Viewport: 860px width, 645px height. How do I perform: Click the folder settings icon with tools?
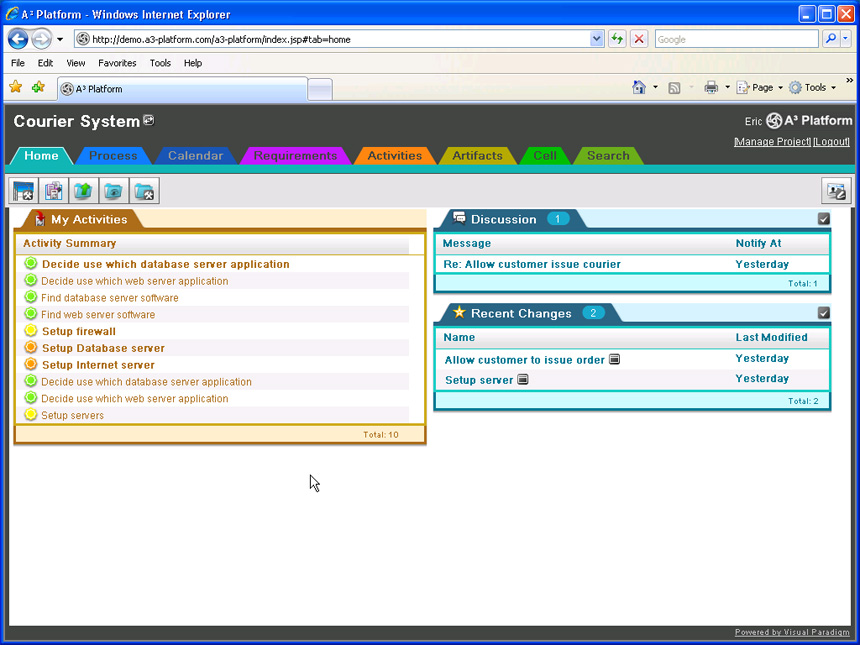click(x=144, y=191)
